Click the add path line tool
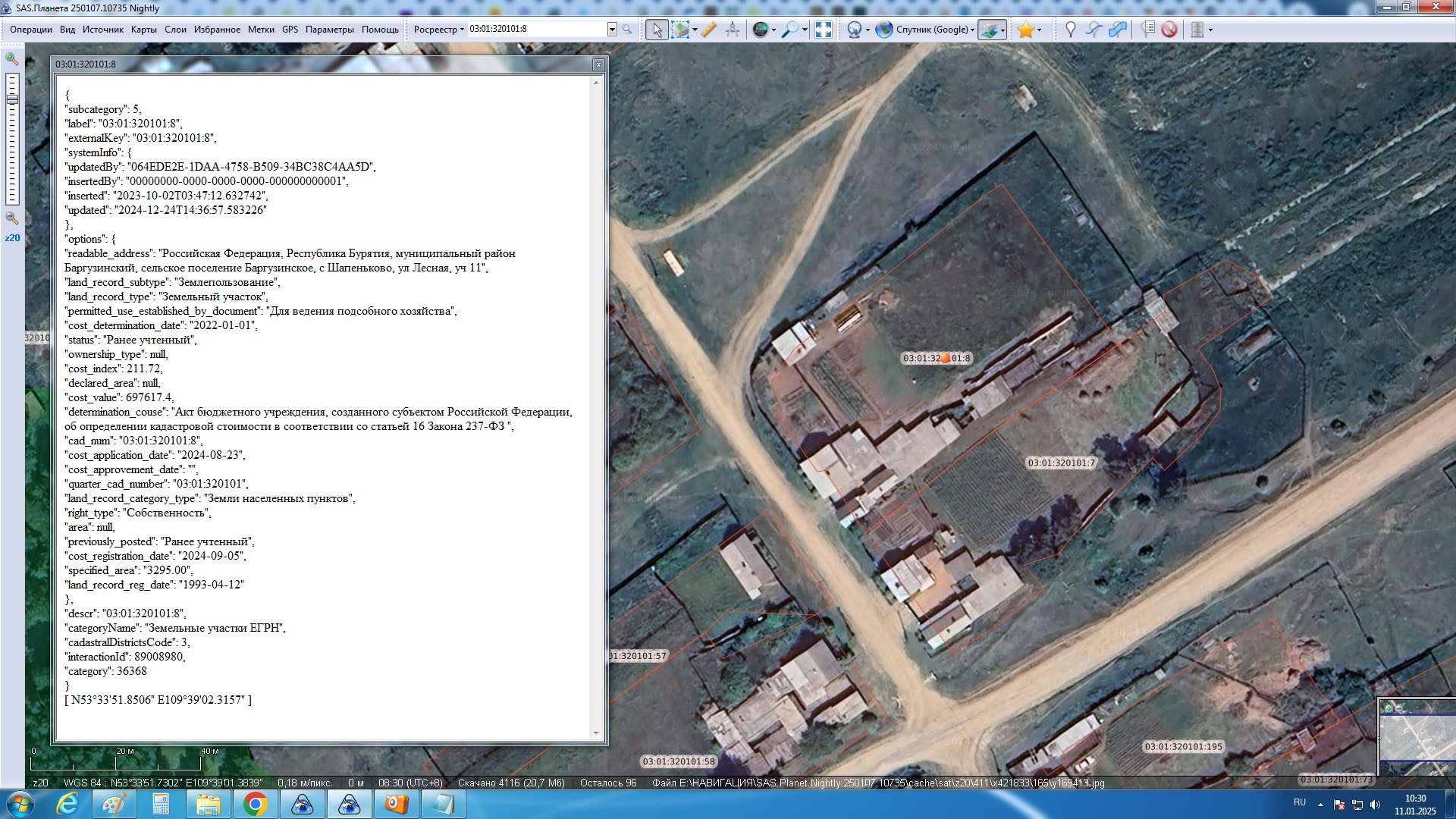This screenshot has height=819, width=1456. (x=1094, y=30)
